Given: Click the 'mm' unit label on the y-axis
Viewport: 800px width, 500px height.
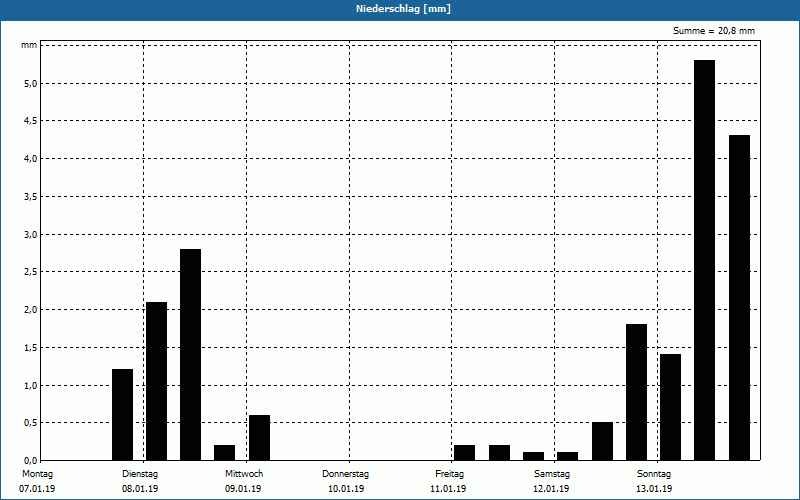Looking at the screenshot, I should [x=29, y=45].
